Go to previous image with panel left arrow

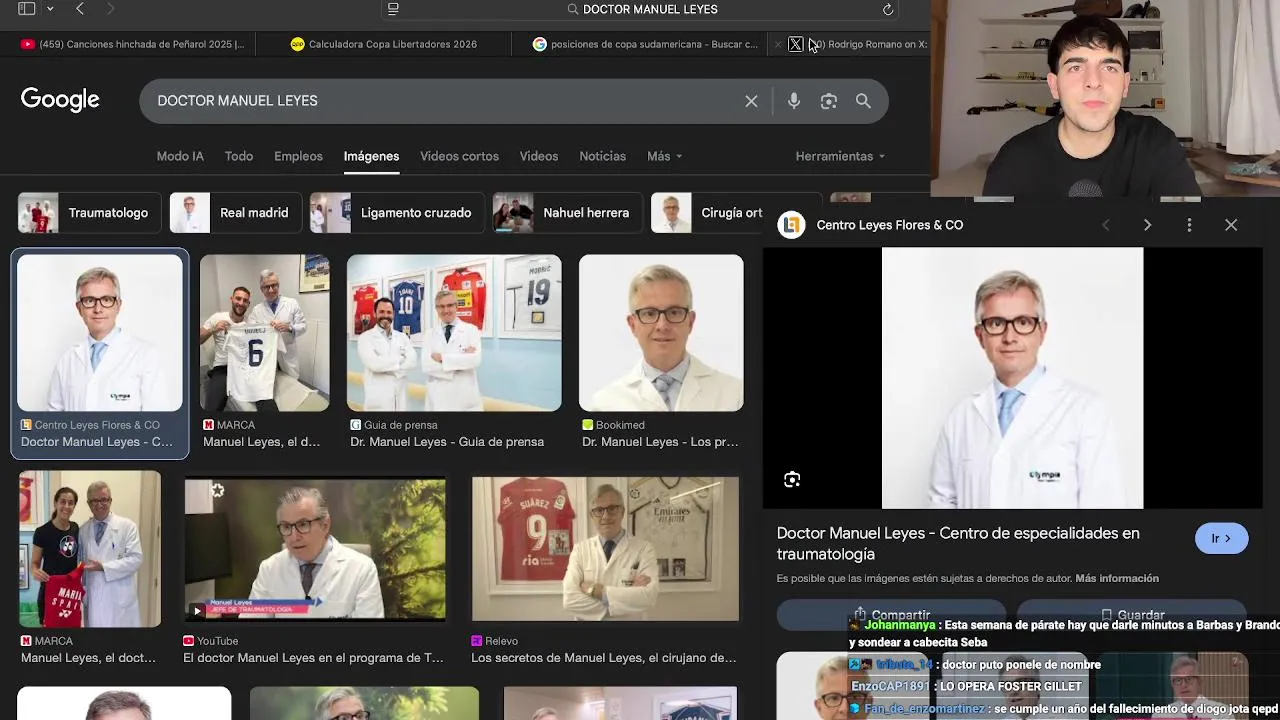1105,225
